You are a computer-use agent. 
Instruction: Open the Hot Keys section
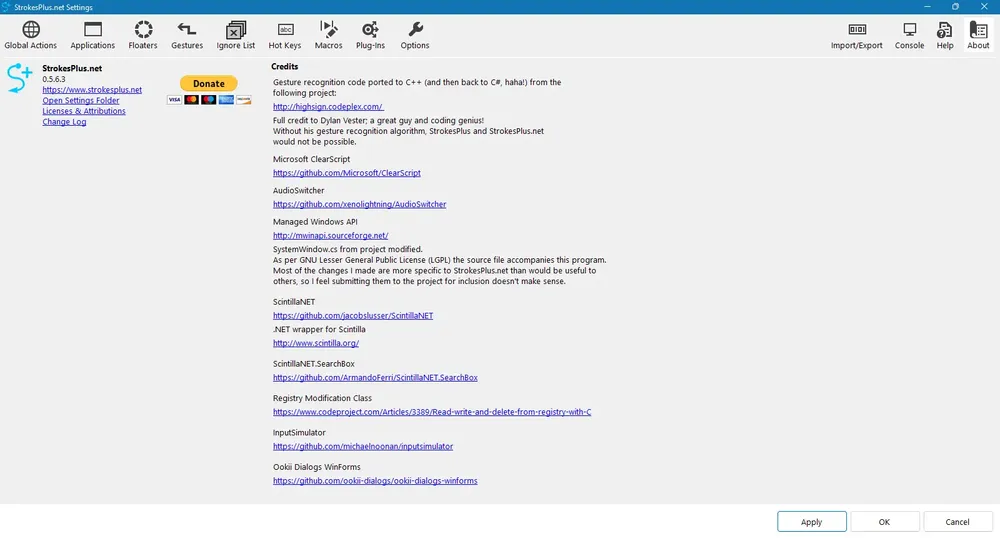284,35
